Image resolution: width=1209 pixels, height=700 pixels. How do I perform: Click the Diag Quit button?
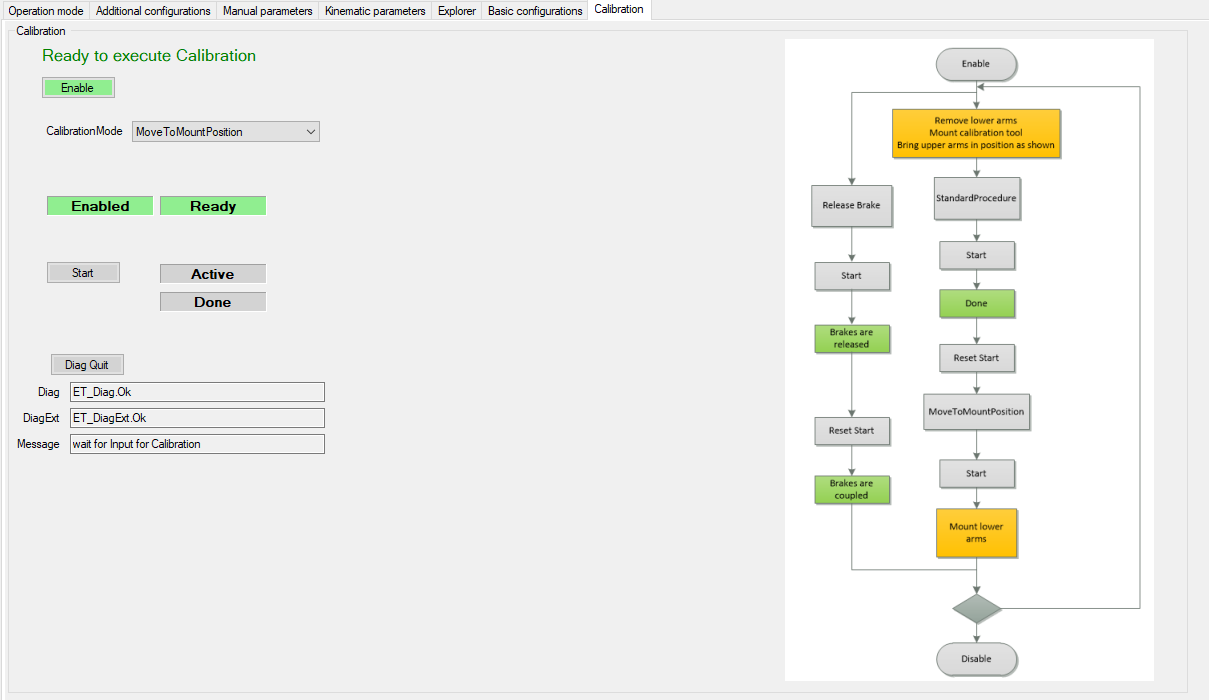[87, 365]
